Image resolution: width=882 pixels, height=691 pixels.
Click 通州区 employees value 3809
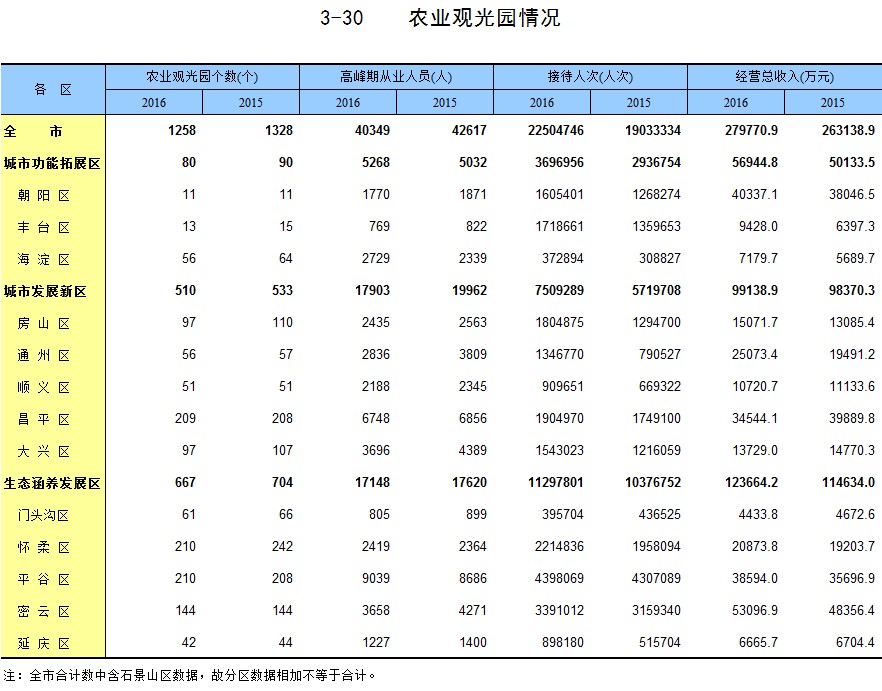click(472, 355)
